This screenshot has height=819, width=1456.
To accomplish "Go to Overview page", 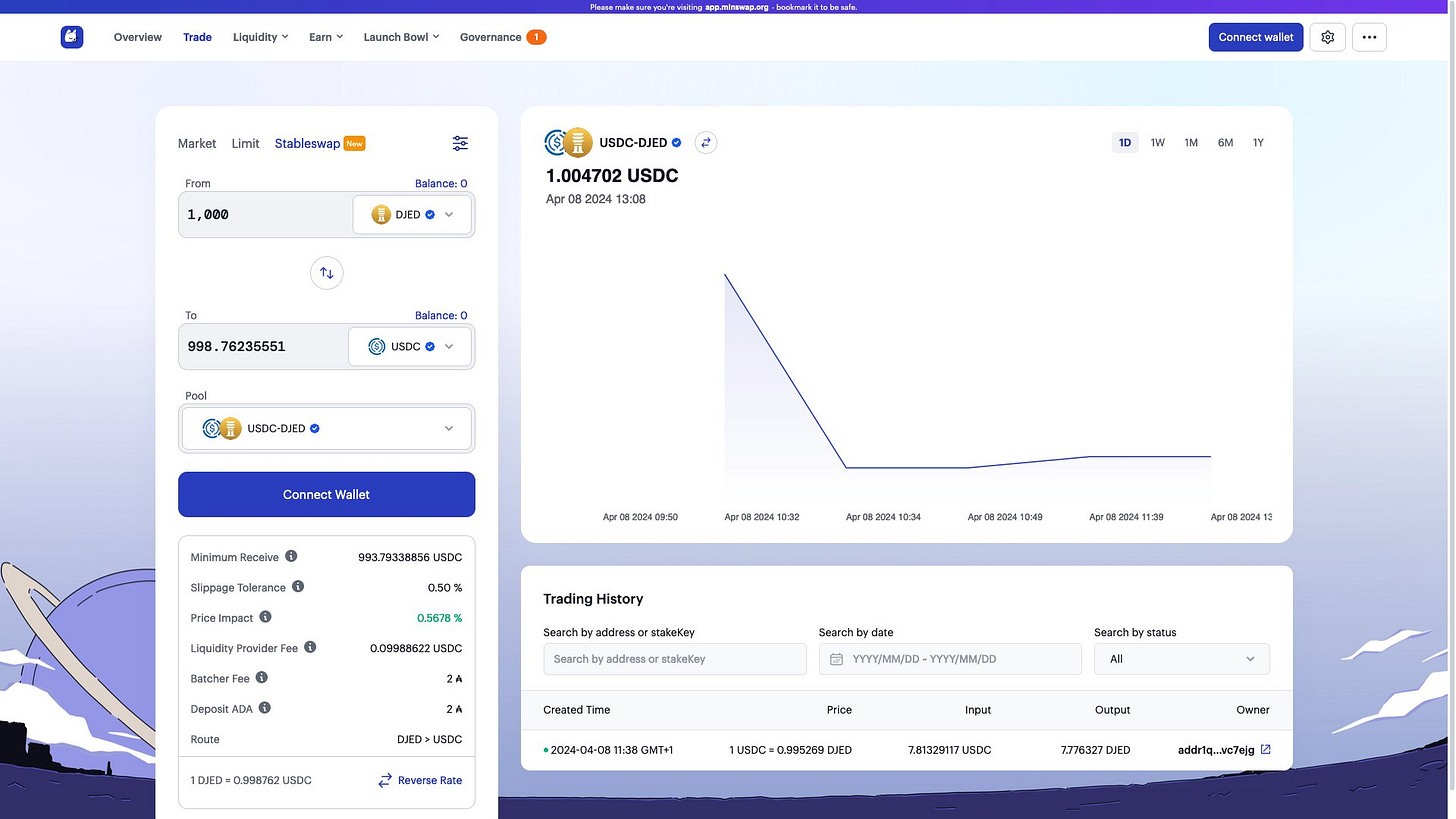I will click(x=138, y=37).
